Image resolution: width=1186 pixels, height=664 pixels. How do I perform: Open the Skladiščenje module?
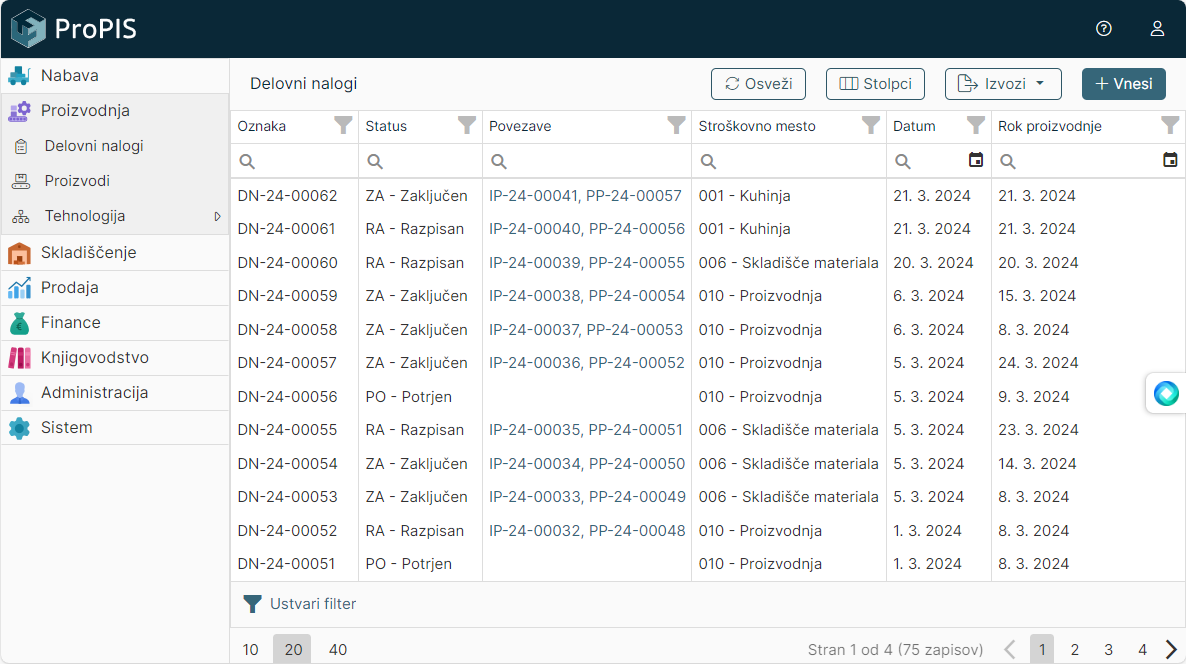[x=115, y=253]
